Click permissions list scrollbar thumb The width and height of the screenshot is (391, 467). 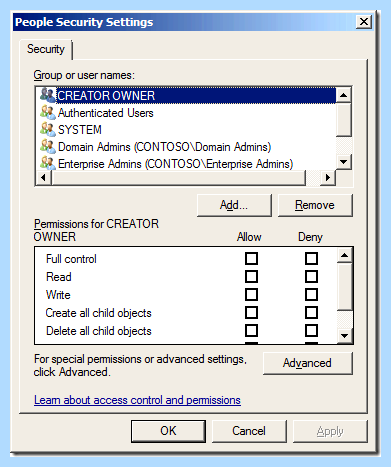coord(345,287)
